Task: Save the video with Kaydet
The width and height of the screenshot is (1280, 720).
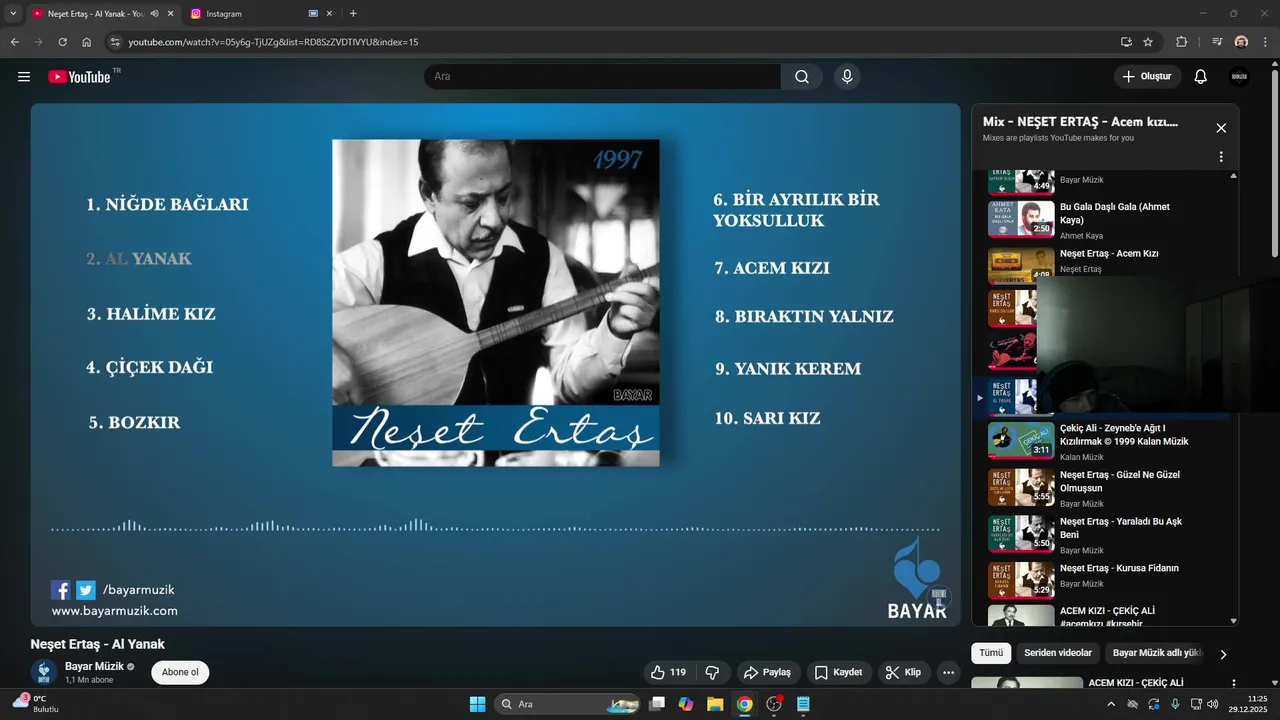Action: click(x=838, y=672)
